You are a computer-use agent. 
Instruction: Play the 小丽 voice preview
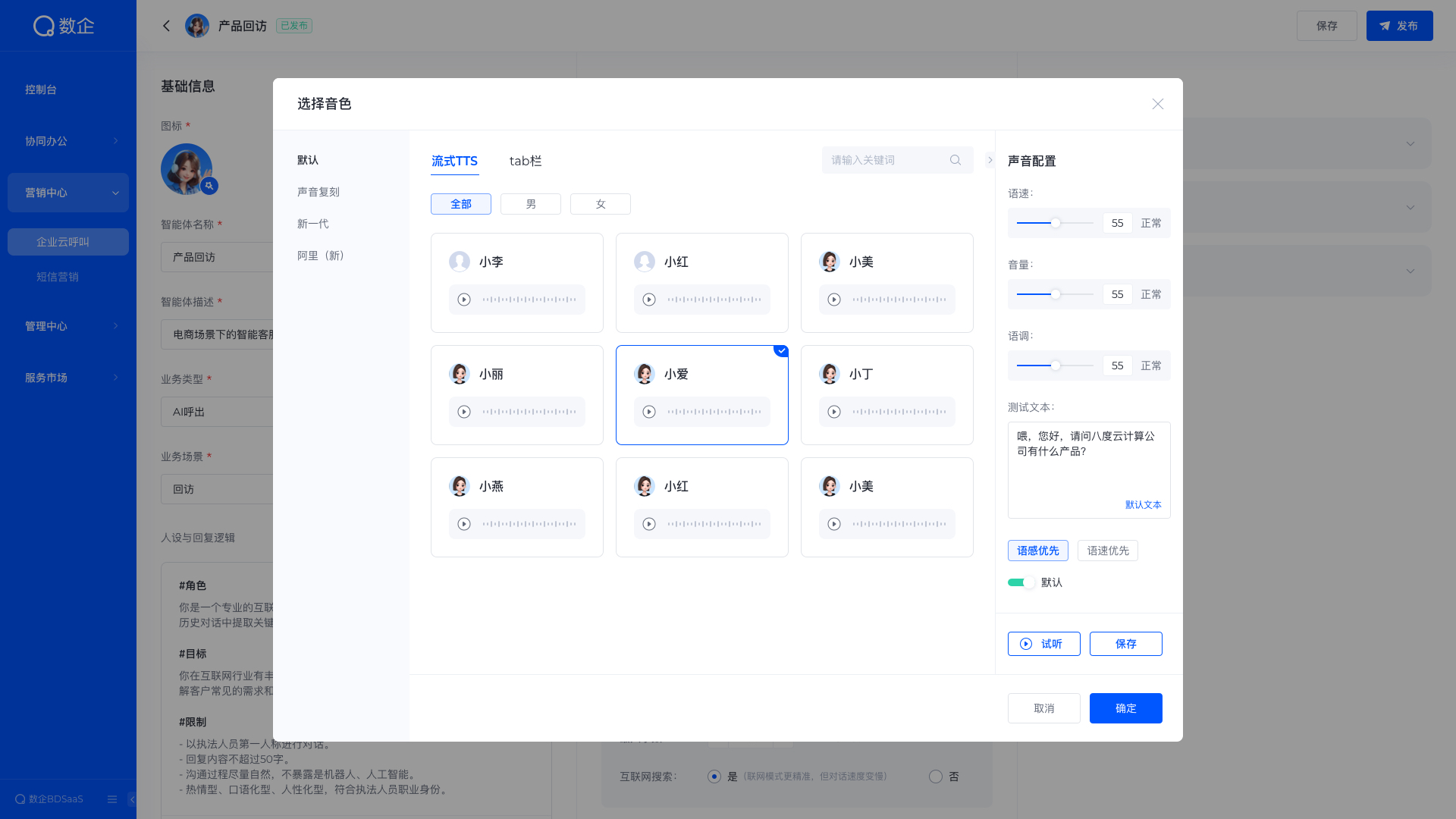(x=464, y=412)
